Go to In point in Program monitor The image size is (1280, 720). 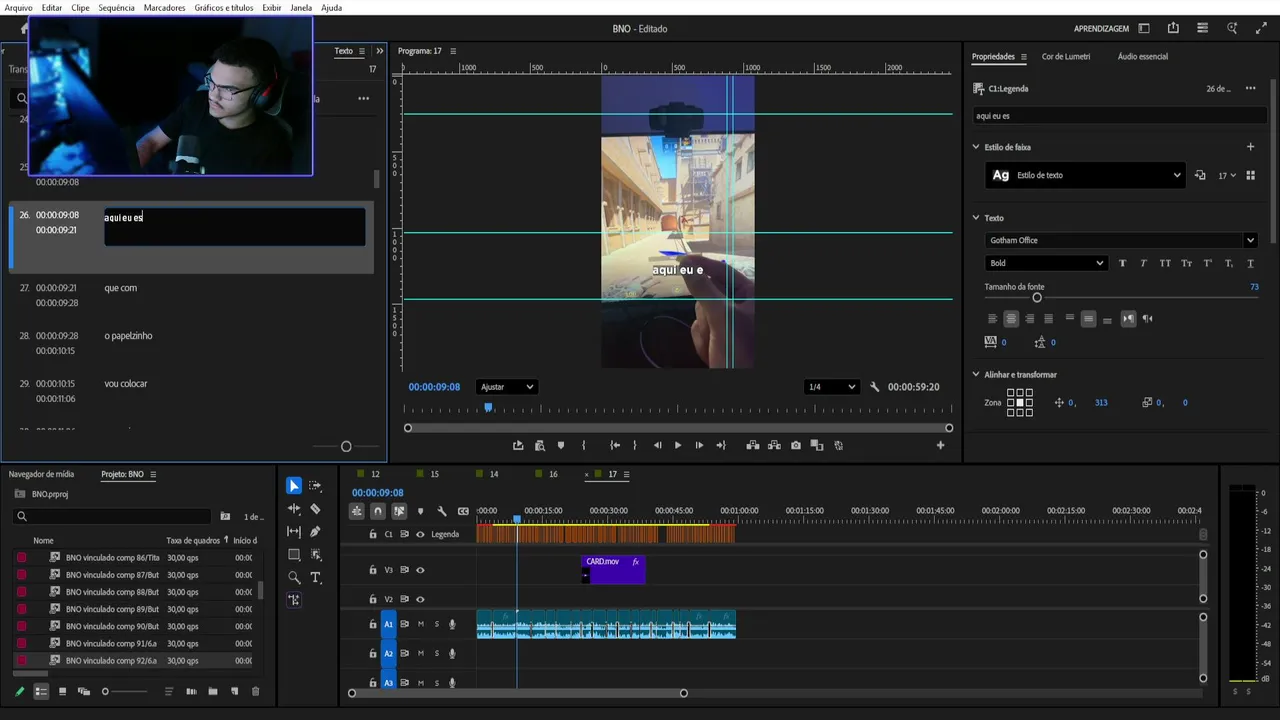click(615, 445)
